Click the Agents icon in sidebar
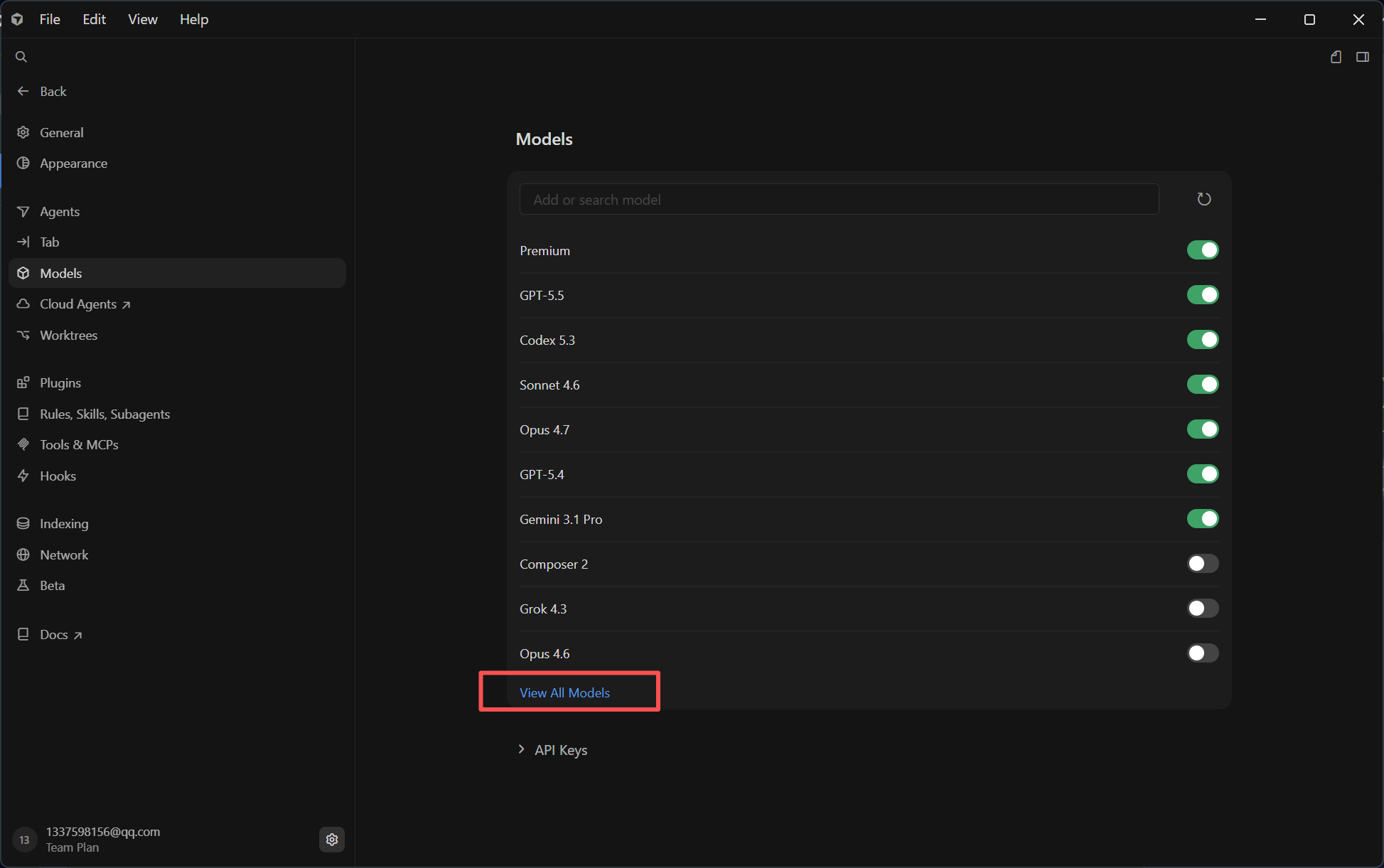This screenshot has height=868, width=1384. tap(23, 211)
